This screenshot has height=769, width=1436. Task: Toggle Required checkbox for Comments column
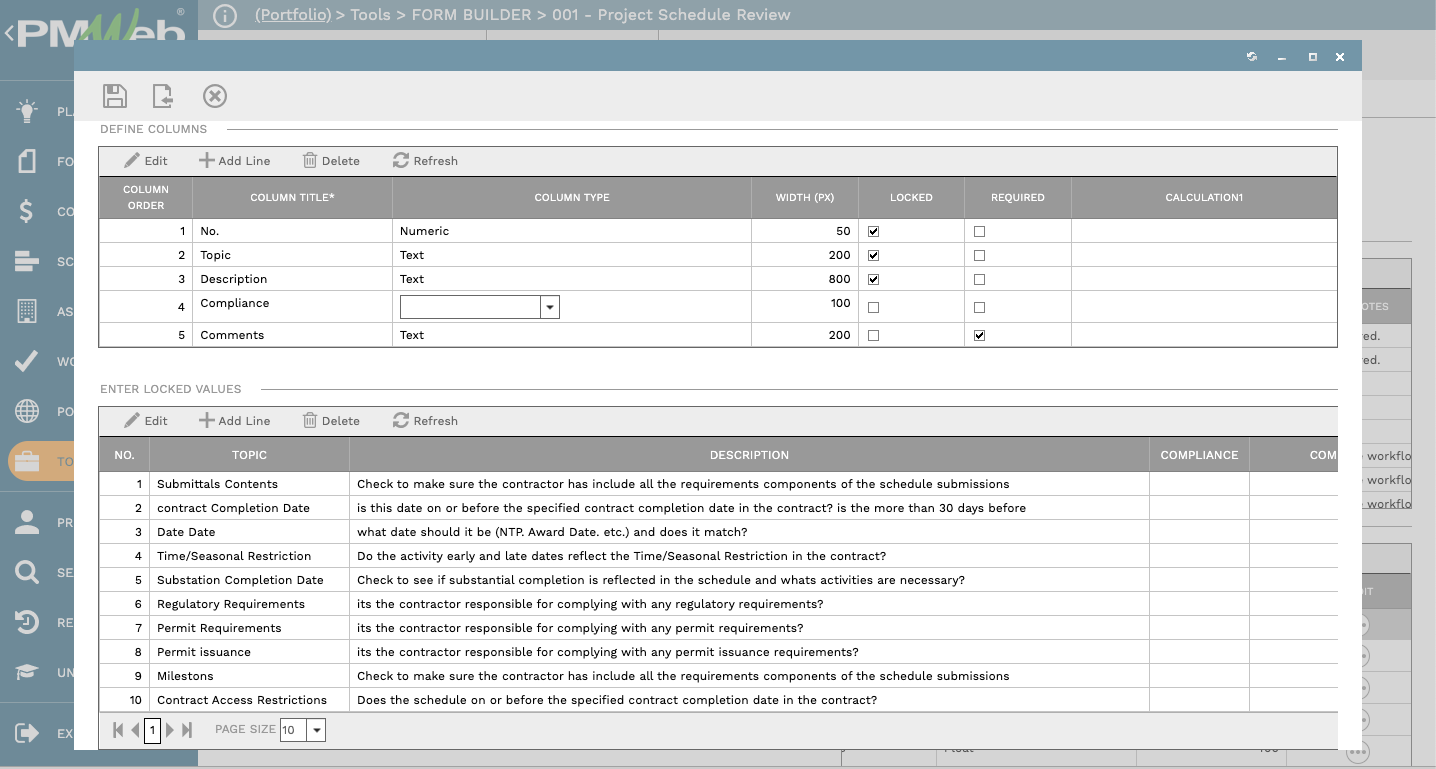(x=980, y=335)
